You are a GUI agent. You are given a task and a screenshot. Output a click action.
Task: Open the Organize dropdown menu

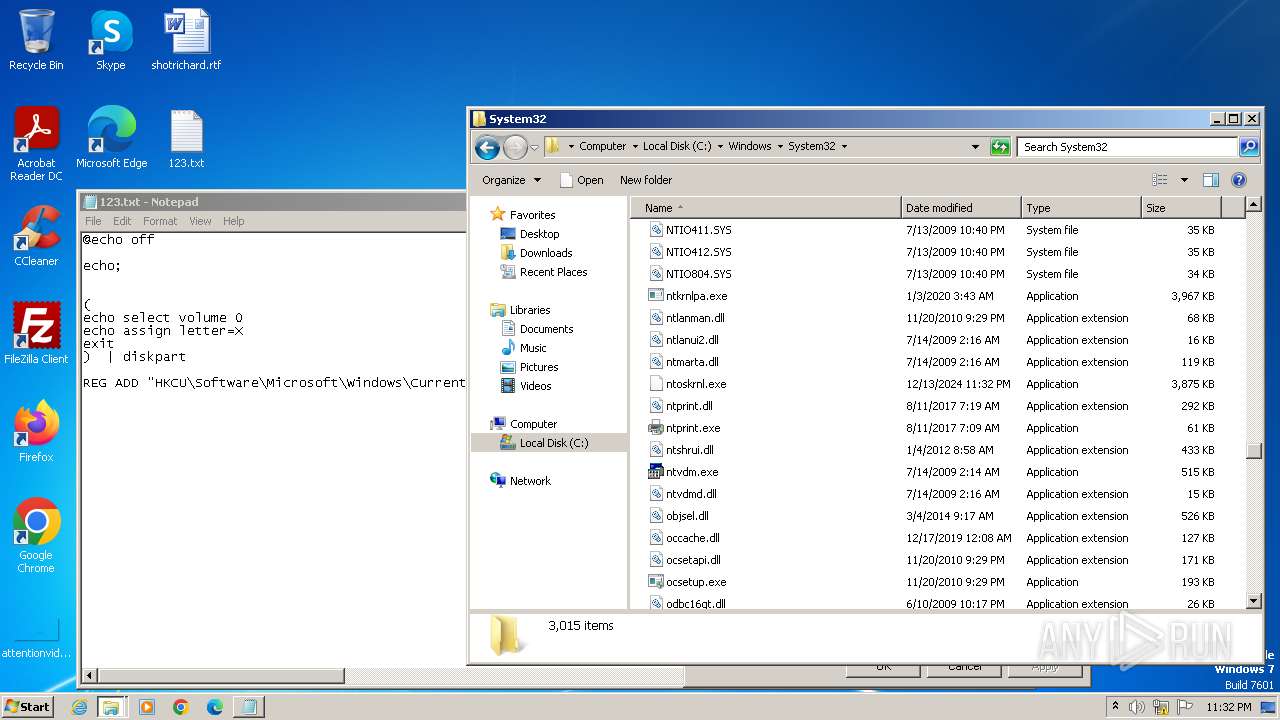click(511, 180)
